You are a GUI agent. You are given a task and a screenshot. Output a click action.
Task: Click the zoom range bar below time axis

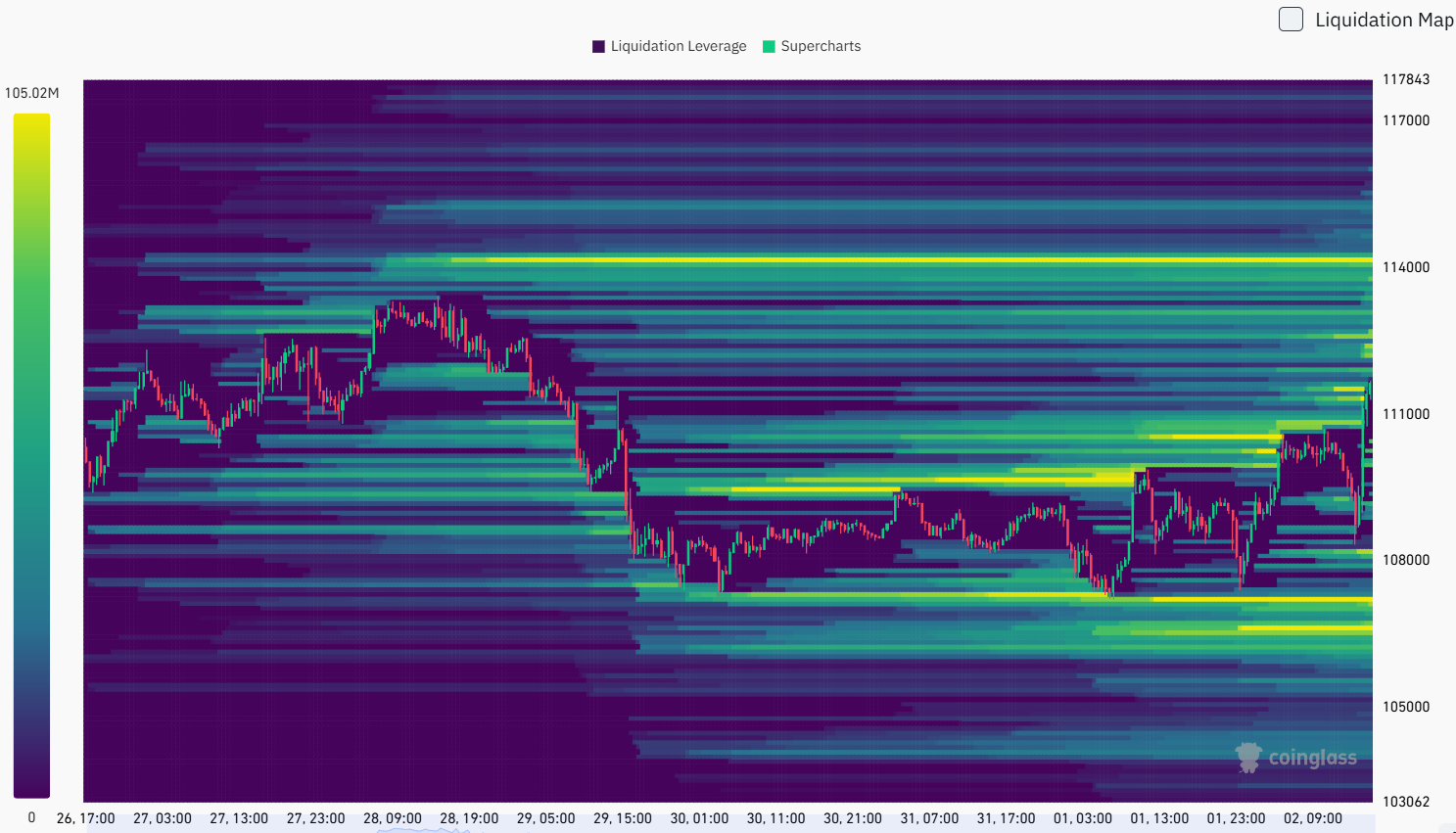(729, 829)
